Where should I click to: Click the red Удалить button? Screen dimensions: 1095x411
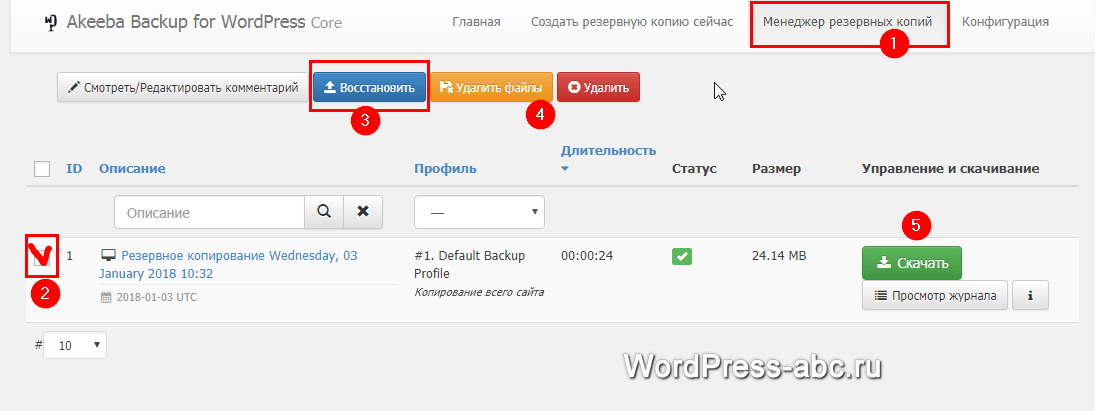[598, 88]
